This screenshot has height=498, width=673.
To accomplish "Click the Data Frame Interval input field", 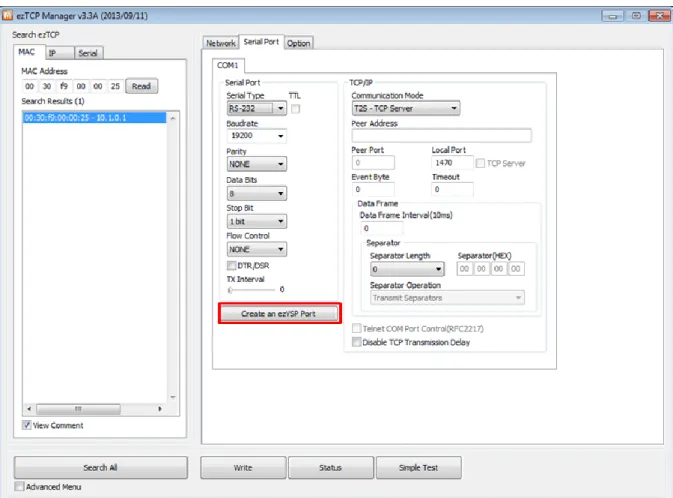I will pyautogui.click(x=382, y=228).
